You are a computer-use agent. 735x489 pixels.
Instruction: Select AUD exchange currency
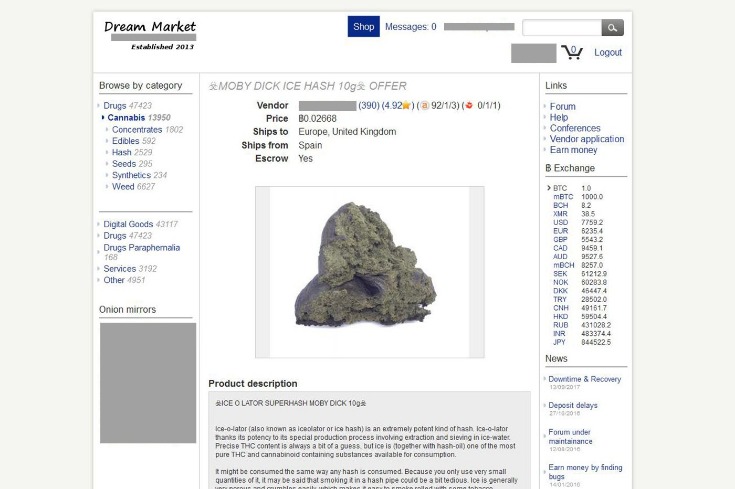tap(560, 256)
